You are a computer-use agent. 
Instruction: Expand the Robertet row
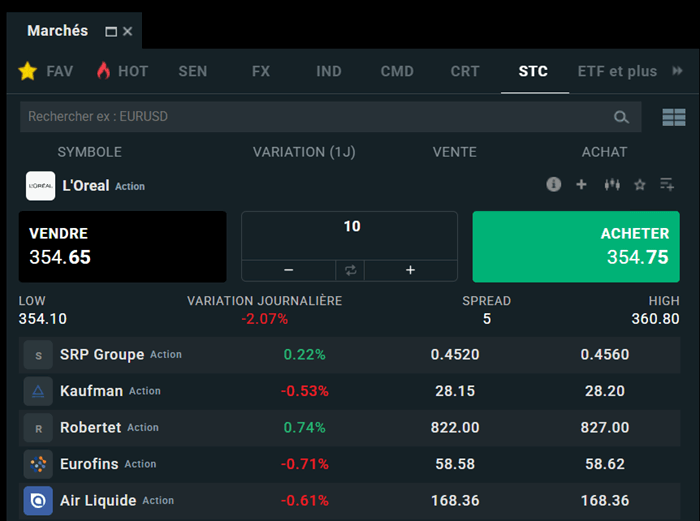(x=90, y=427)
